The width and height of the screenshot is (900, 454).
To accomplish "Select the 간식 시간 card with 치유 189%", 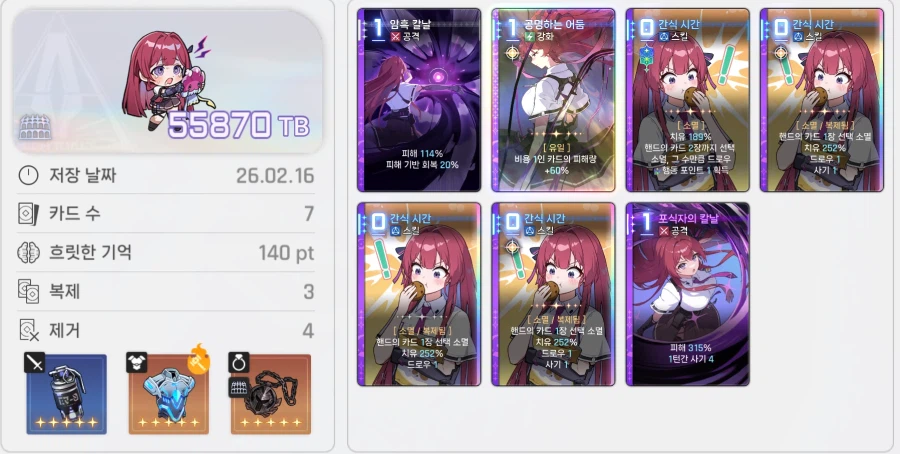I will [688, 100].
